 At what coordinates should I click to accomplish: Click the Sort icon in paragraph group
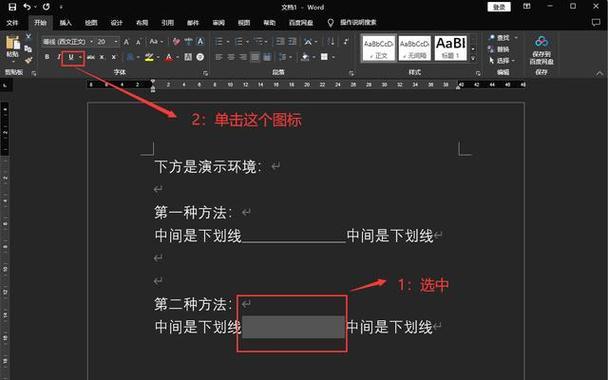331,41
